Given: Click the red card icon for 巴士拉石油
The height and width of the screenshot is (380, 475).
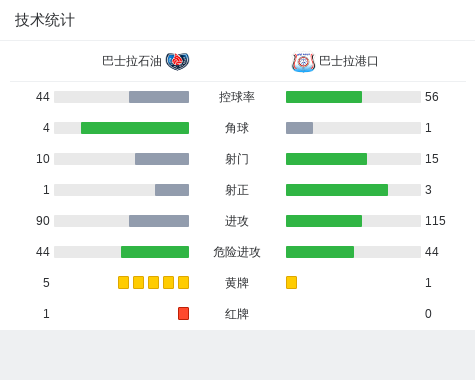Looking at the screenshot, I should (183, 313).
